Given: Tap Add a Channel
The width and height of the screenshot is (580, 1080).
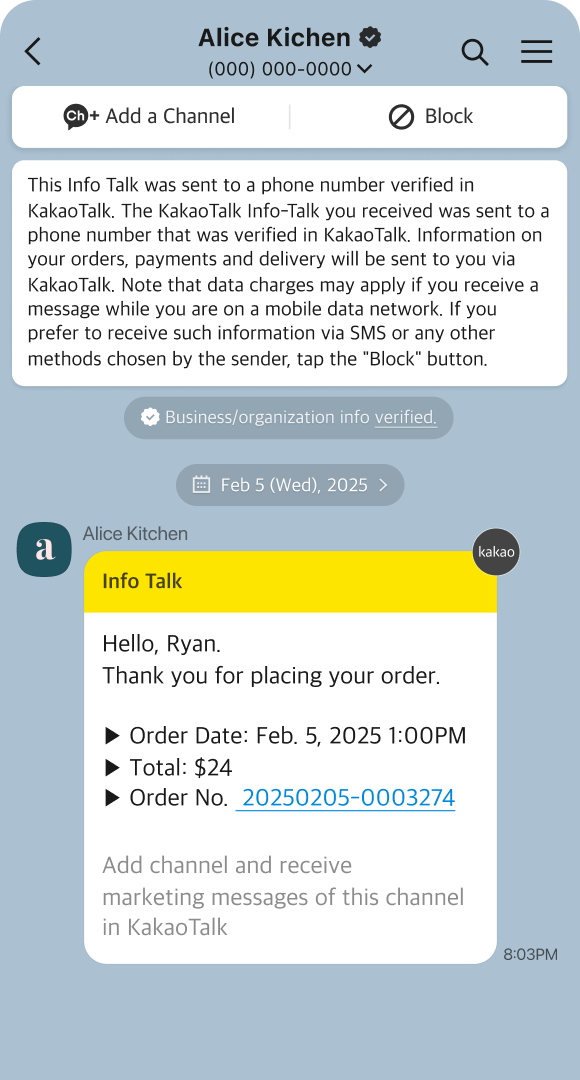Looking at the screenshot, I should tap(148, 116).
